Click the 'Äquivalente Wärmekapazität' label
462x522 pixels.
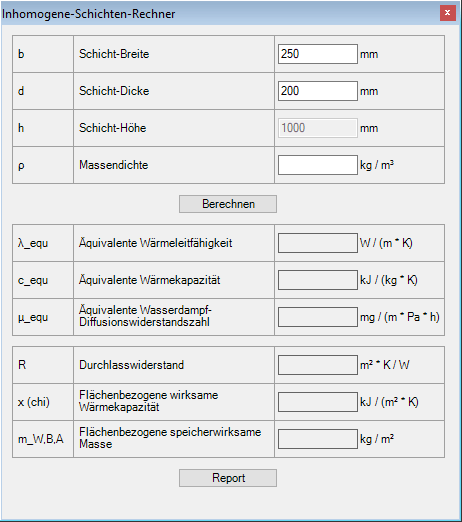point(150,280)
